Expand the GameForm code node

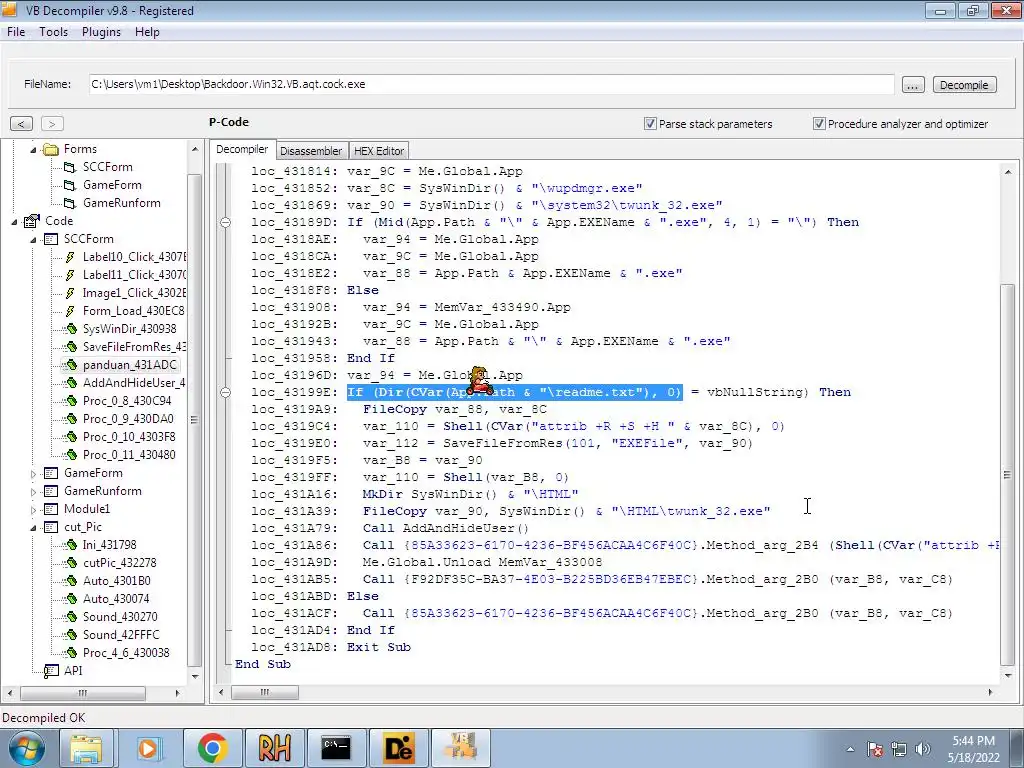coord(33,473)
